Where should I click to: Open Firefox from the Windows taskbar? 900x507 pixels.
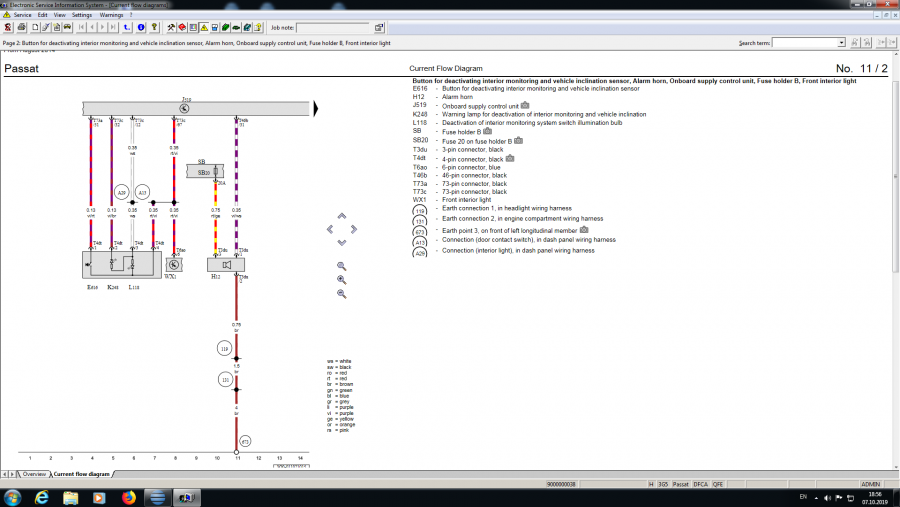tap(128, 497)
